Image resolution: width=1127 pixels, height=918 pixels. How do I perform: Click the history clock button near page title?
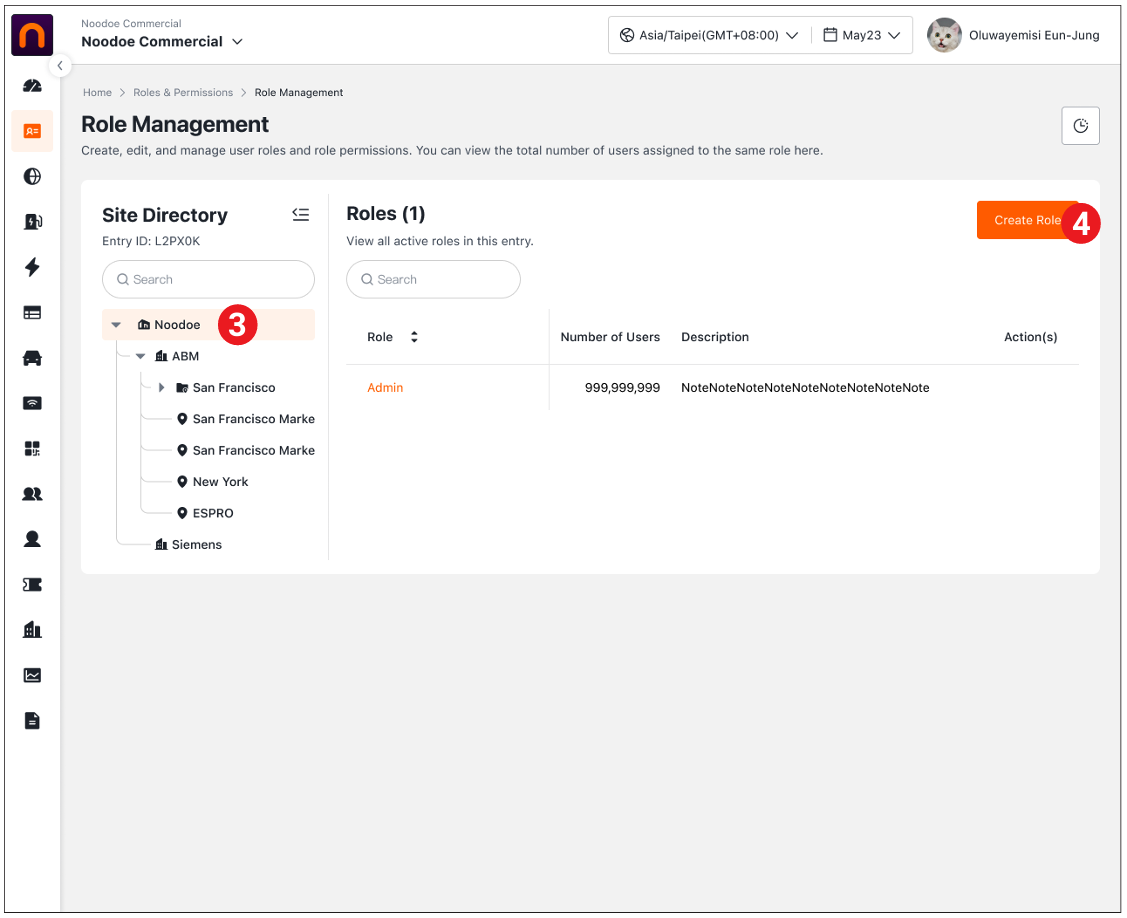coord(1080,126)
